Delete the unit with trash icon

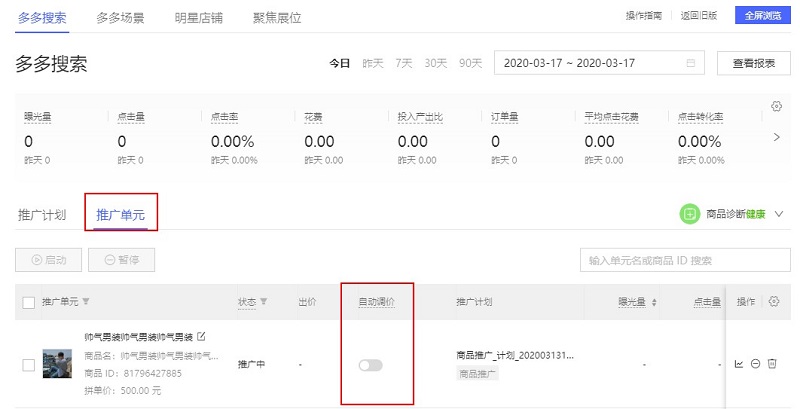coord(772,364)
